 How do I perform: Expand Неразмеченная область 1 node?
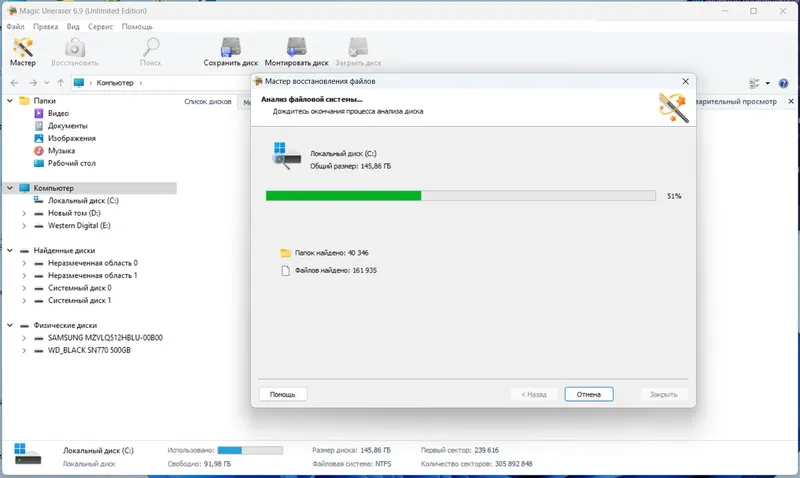pyautogui.click(x=24, y=275)
